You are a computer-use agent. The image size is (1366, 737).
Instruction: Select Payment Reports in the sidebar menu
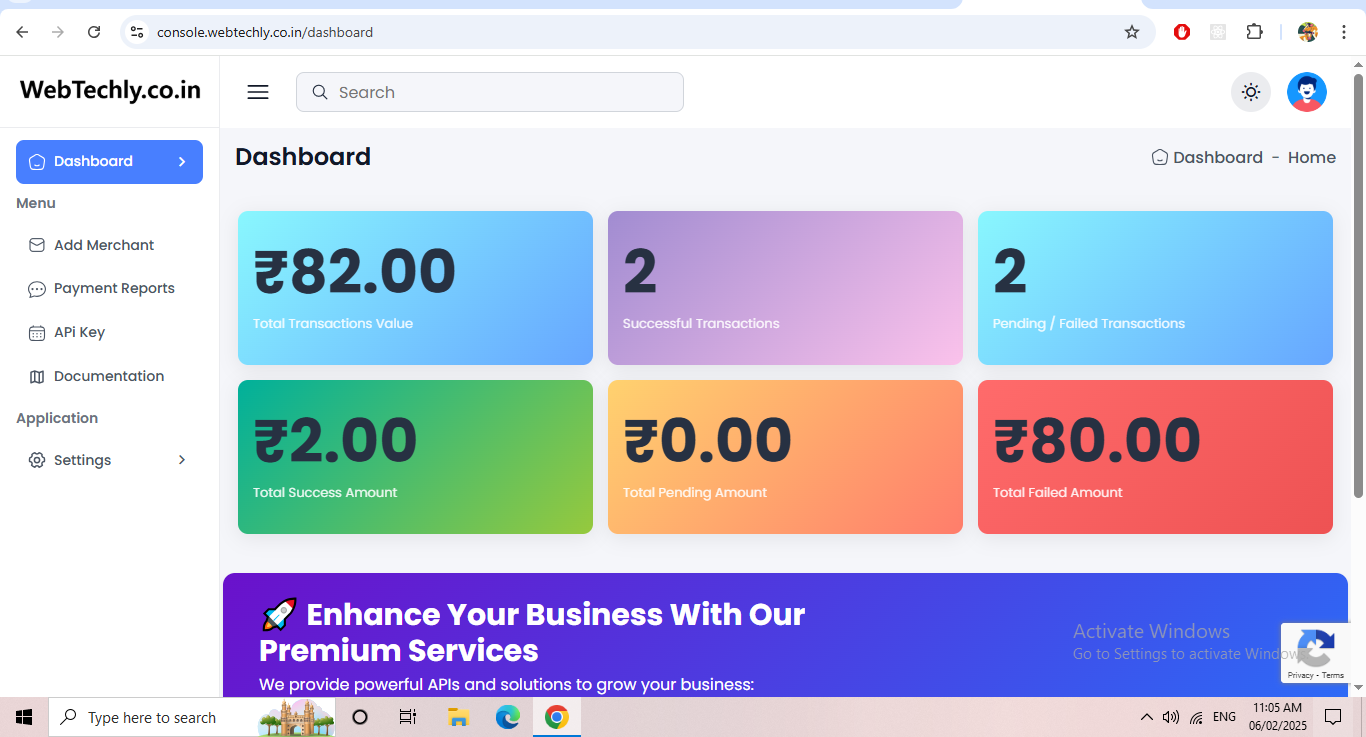coord(114,288)
